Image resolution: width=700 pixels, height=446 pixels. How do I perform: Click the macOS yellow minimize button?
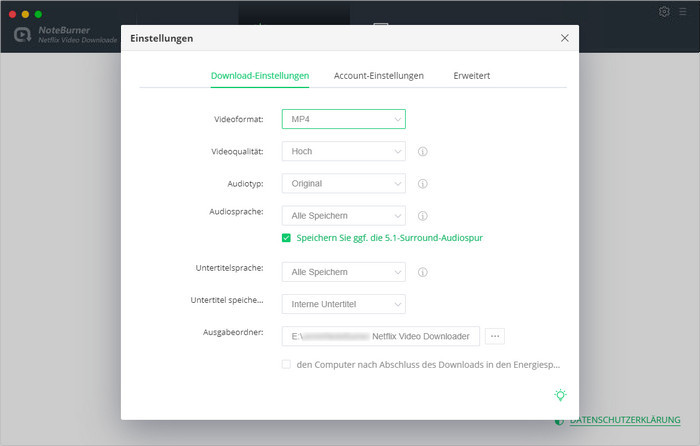coord(25,14)
